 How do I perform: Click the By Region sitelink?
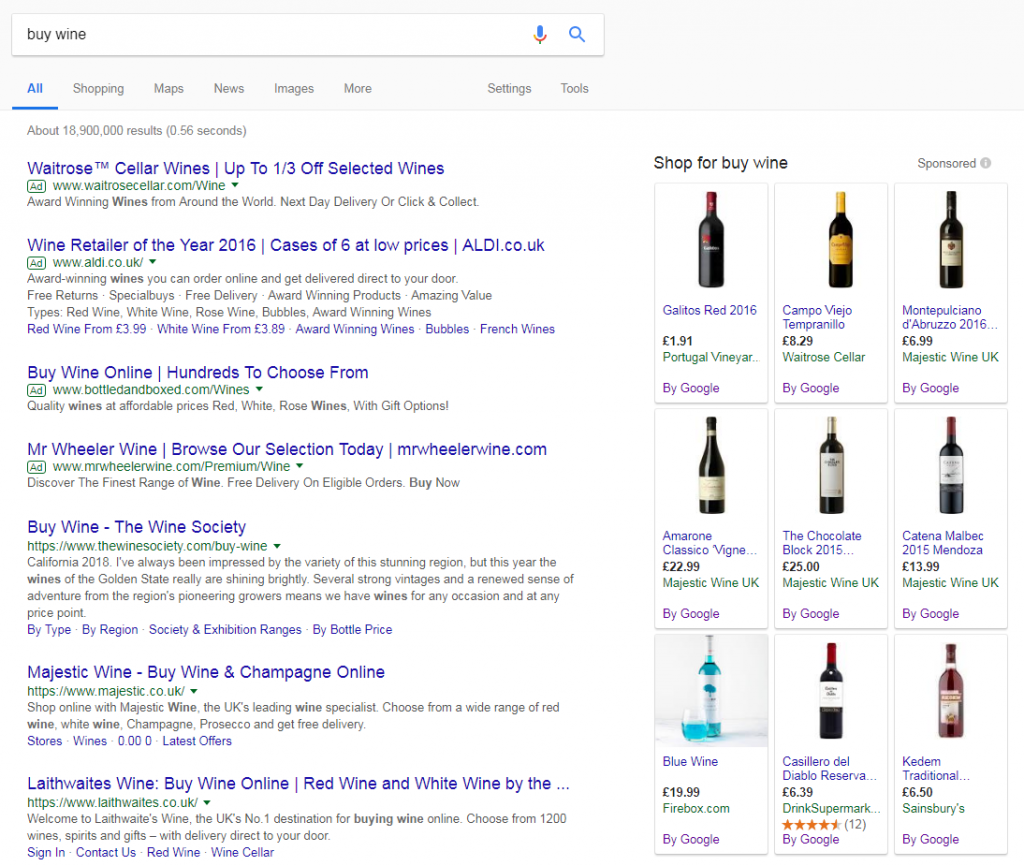click(x=110, y=630)
